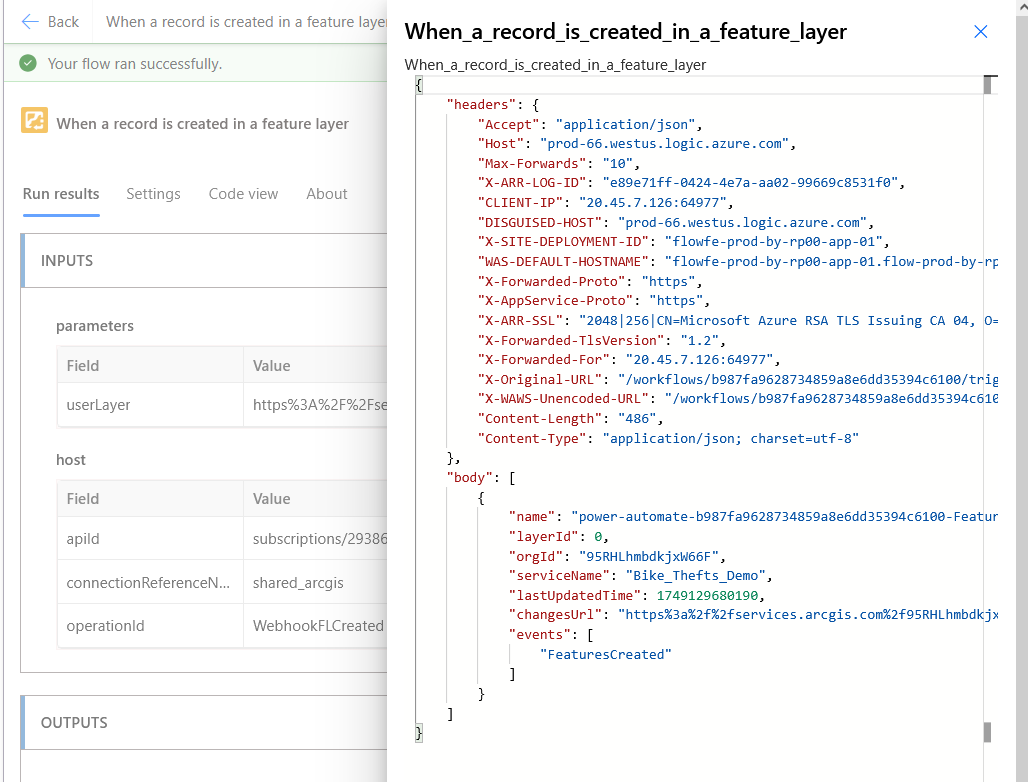
Task: Click the 'Your flow ran successfully.' message
Action: pos(134,64)
